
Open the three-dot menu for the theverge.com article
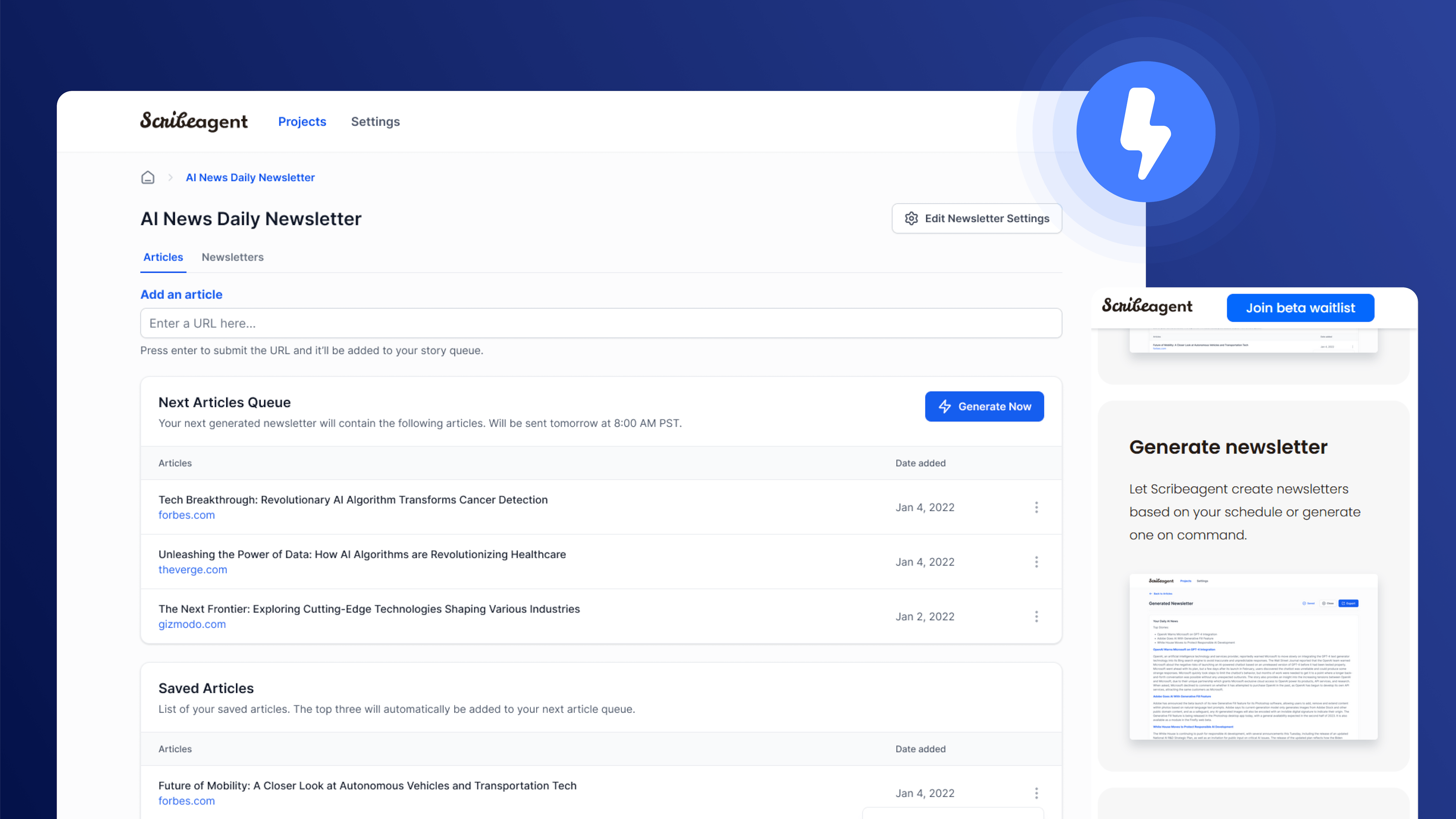click(1037, 562)
